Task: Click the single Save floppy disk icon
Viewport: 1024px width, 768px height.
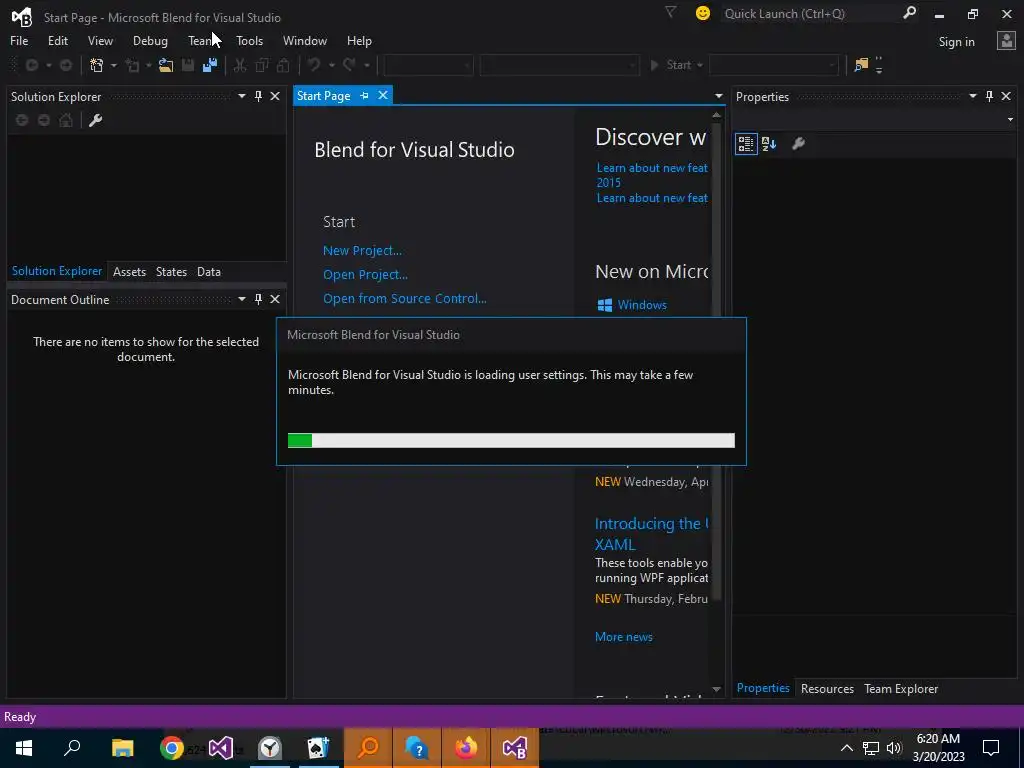Action: point(188,65)
